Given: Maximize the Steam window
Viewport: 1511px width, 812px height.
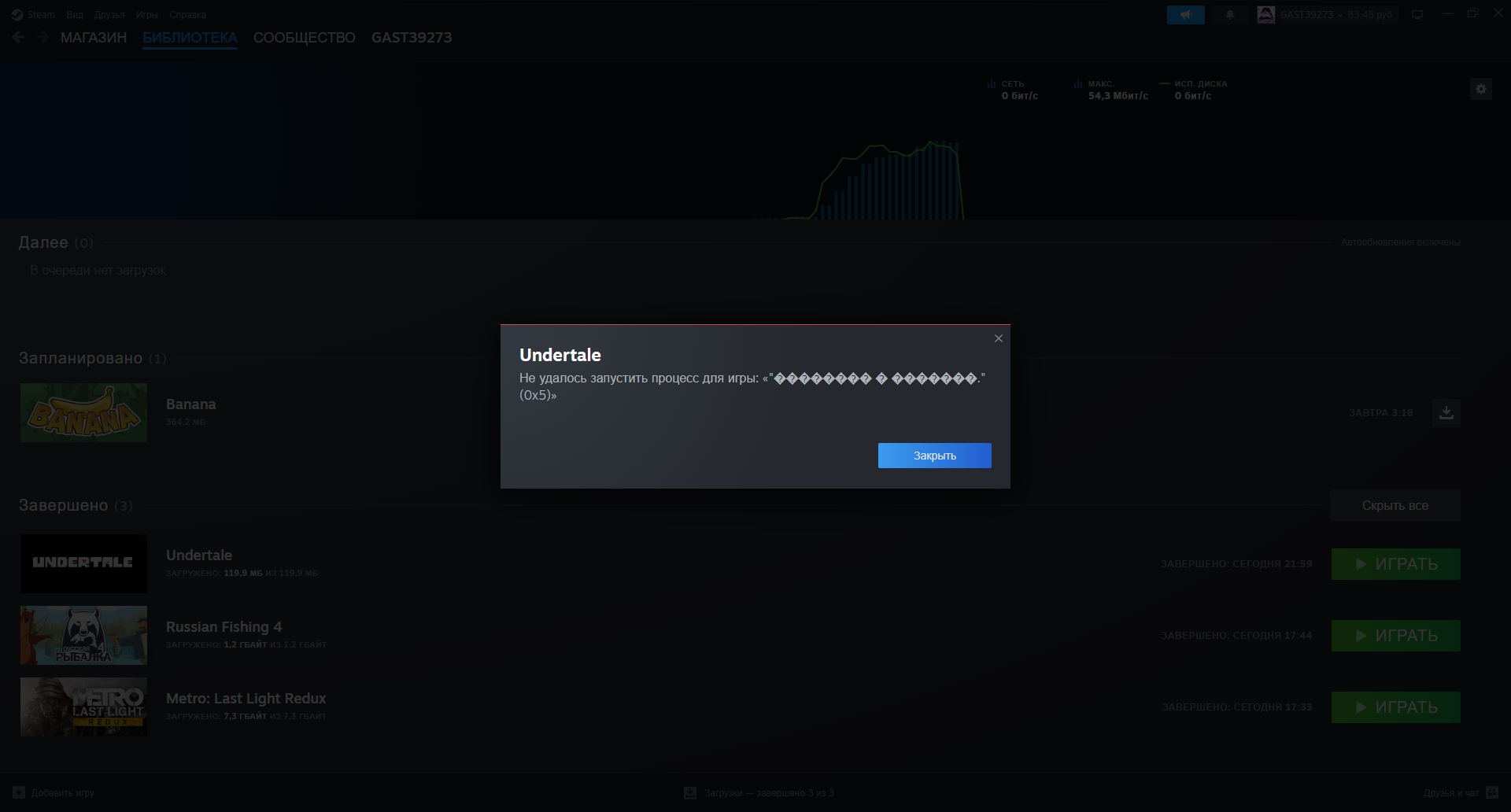Looking at the screenshot, I should (1472, 13).
